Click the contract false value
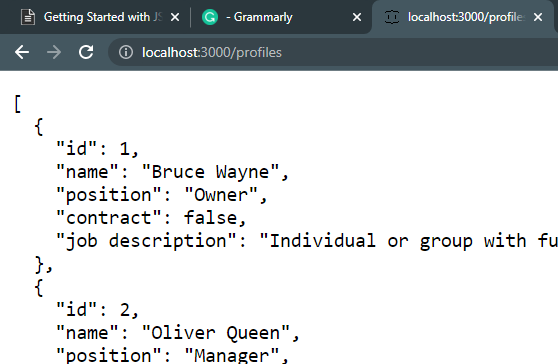This screenshot has width=558, height=364. pos(210,218)
